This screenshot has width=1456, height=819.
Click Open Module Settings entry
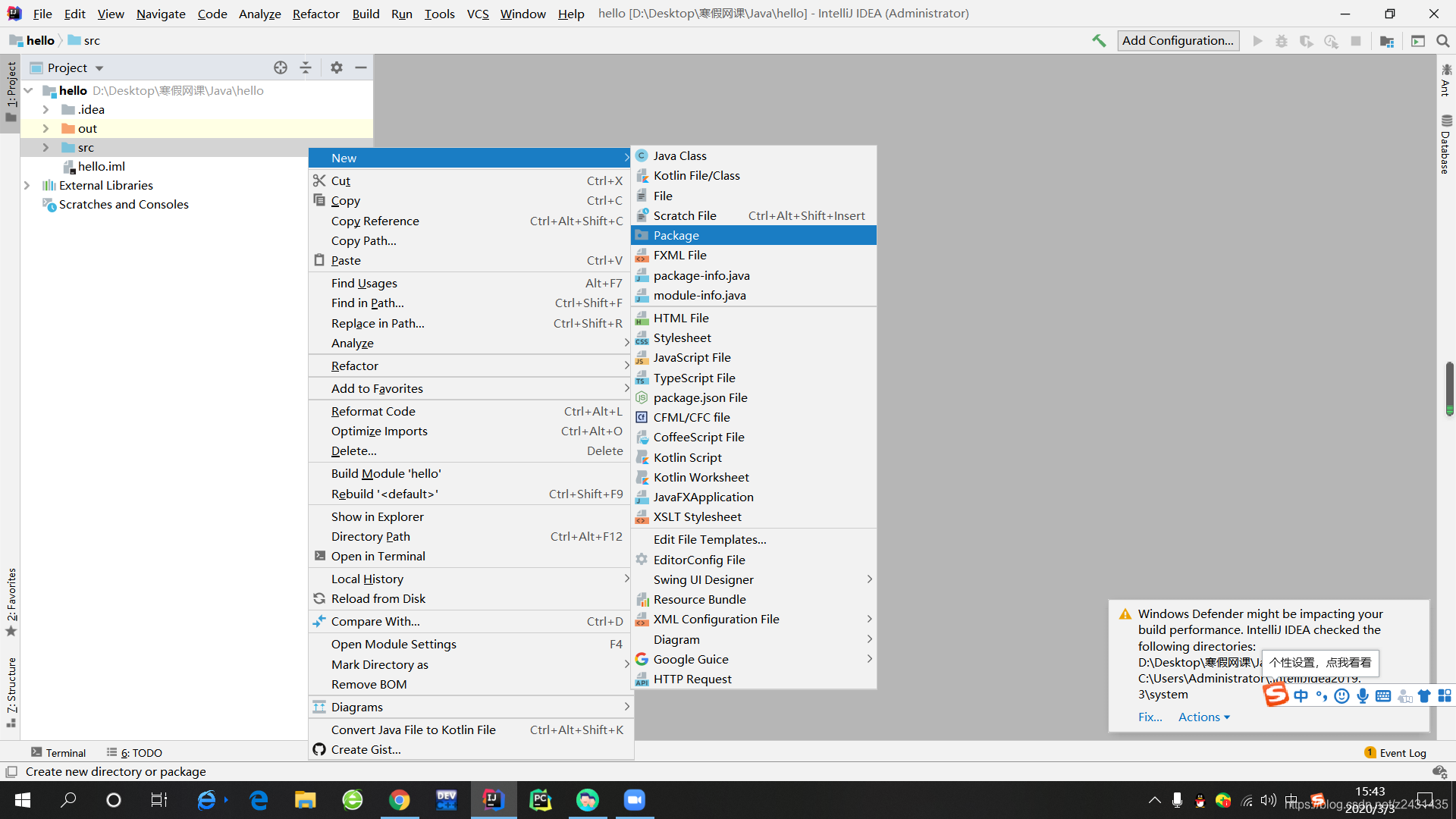(x=470, y=644)
